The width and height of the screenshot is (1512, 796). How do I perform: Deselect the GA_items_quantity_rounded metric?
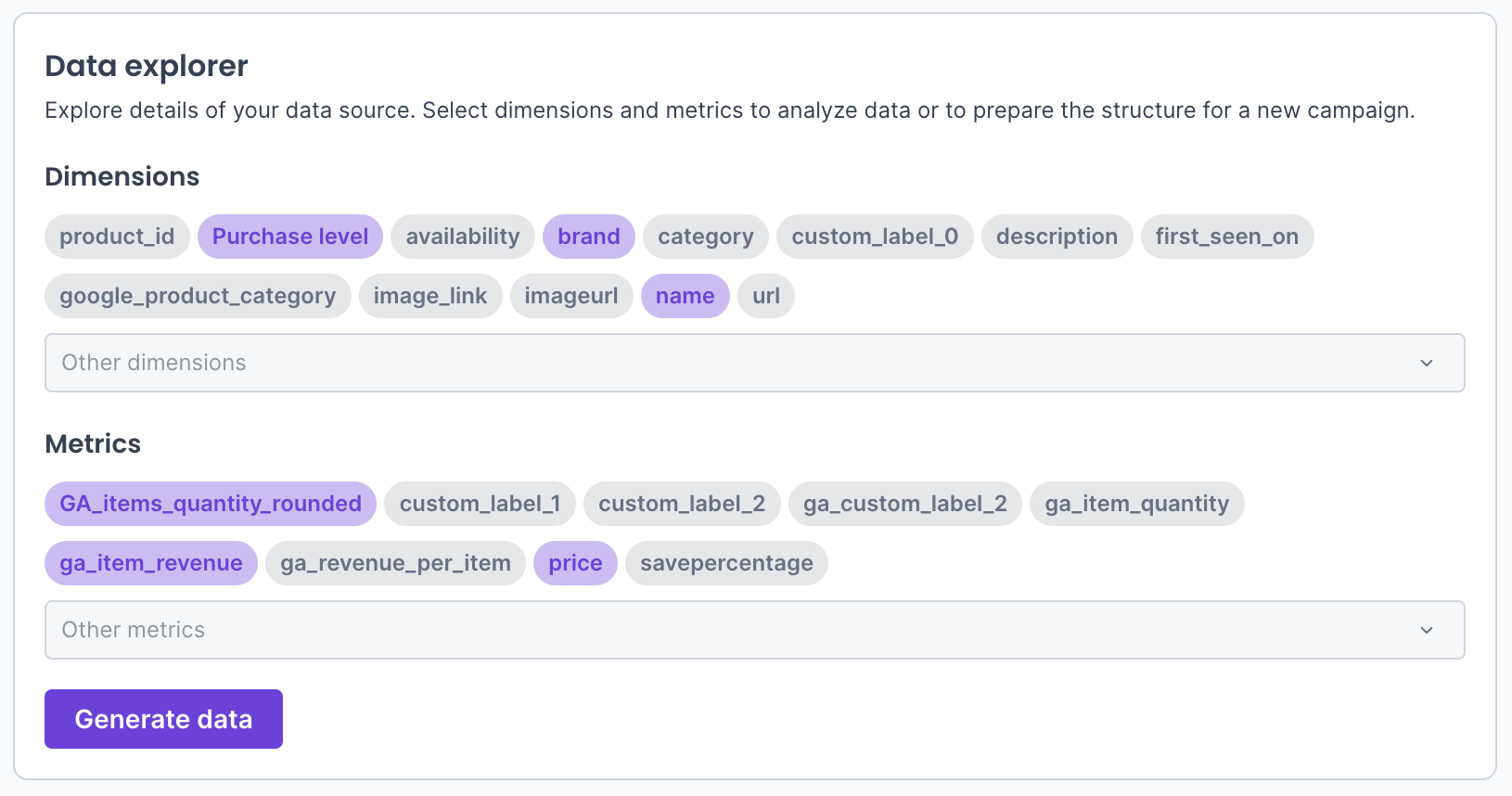[x=211, y=504]
